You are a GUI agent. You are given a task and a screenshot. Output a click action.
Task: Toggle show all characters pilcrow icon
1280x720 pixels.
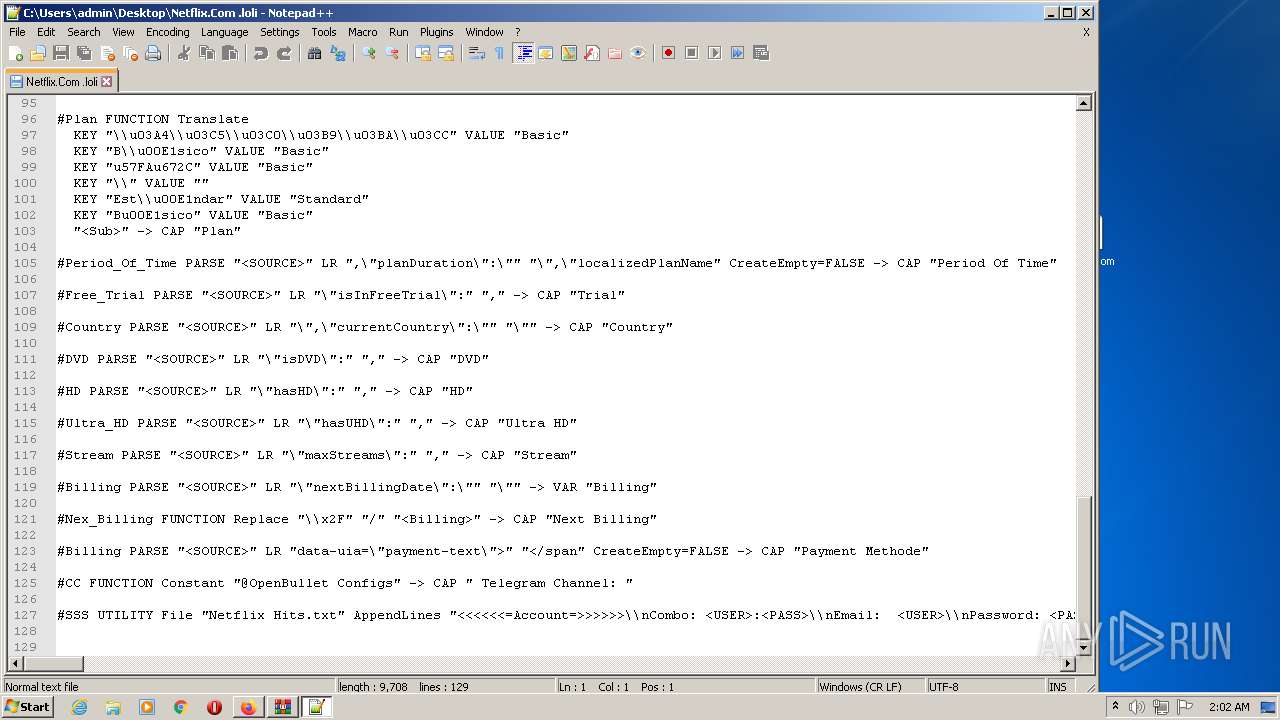click(x=500, y=53)
